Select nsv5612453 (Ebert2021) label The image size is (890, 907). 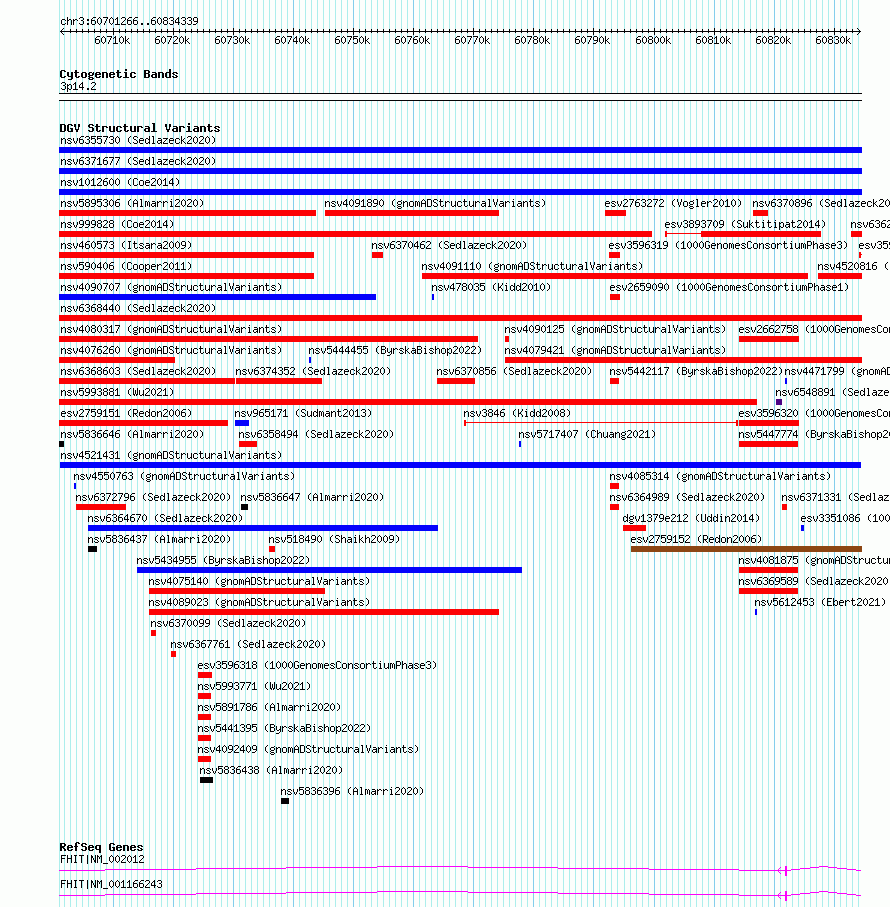[x=820, y=602]
